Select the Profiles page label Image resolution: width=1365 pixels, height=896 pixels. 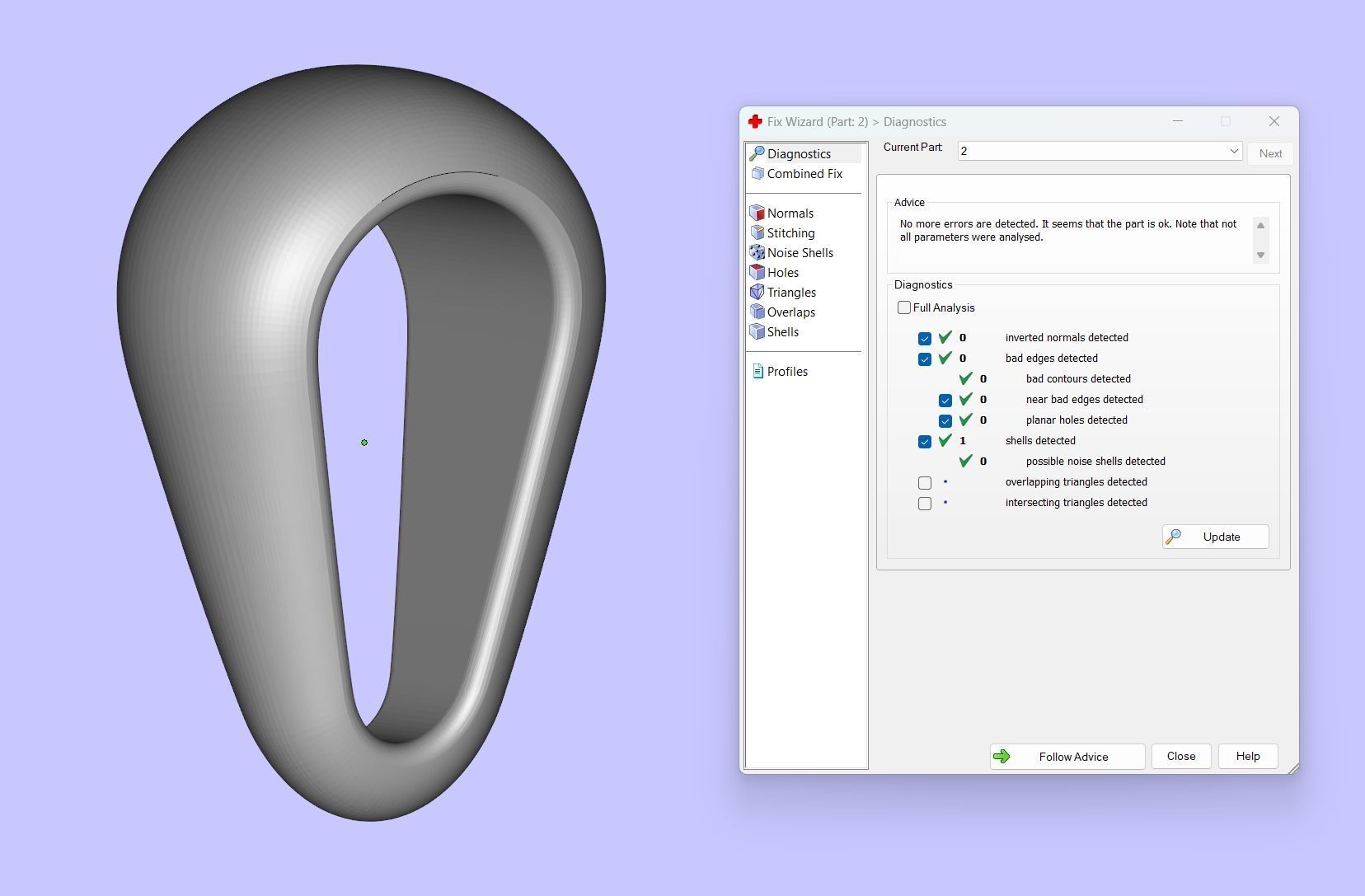tap(787, 371)
